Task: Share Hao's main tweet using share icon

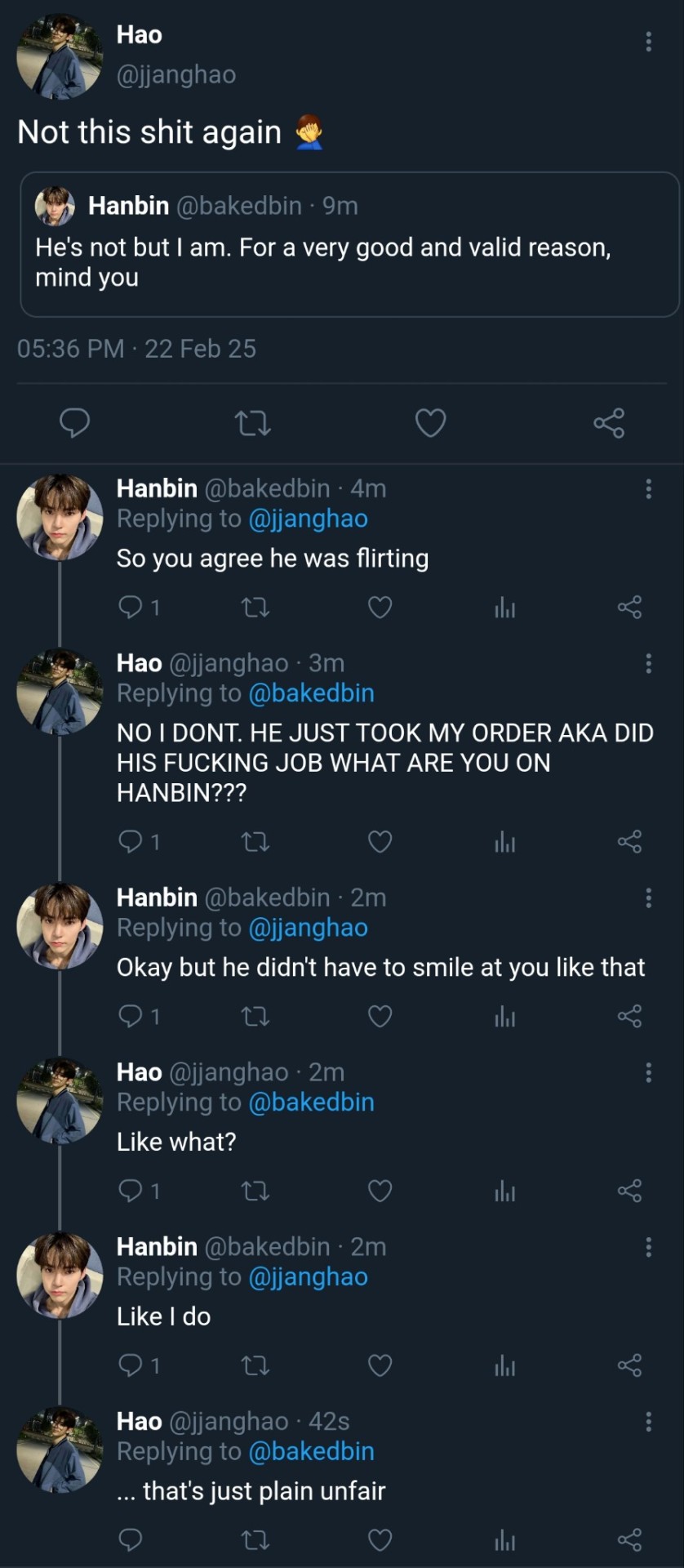Action: point(609,423)
